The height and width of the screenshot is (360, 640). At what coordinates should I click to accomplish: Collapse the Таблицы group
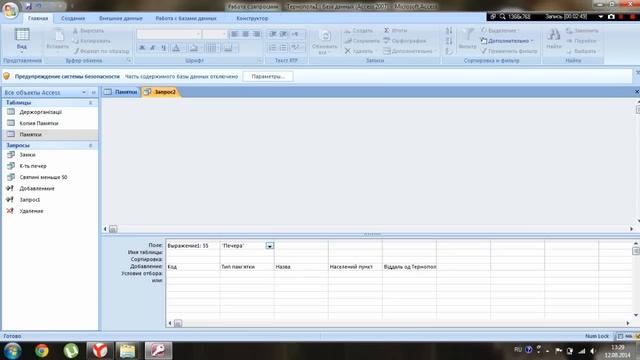(x=91, y=103)
